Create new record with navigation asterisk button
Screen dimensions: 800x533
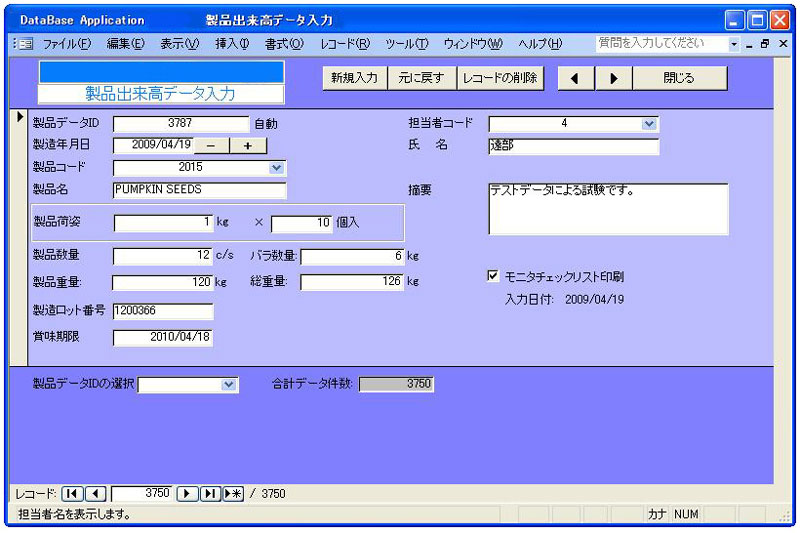pyautogui.click(x=233, y=493)
